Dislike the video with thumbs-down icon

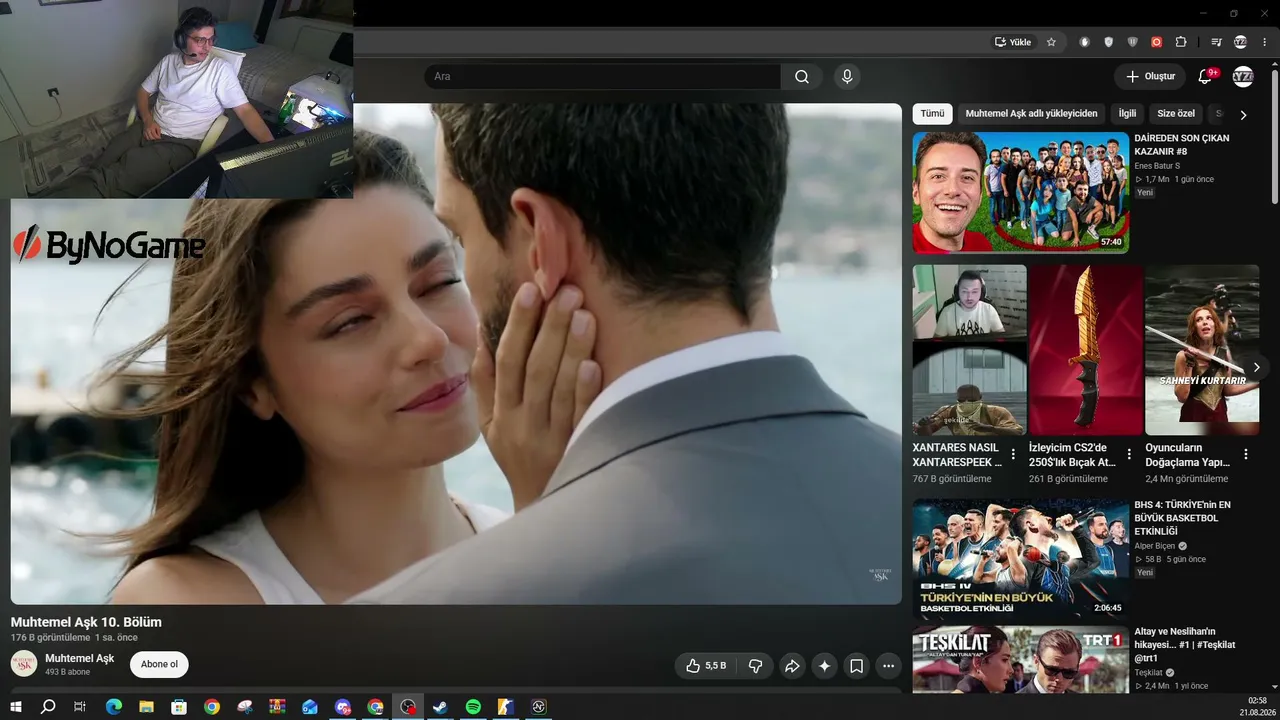[x=756, y=666]
